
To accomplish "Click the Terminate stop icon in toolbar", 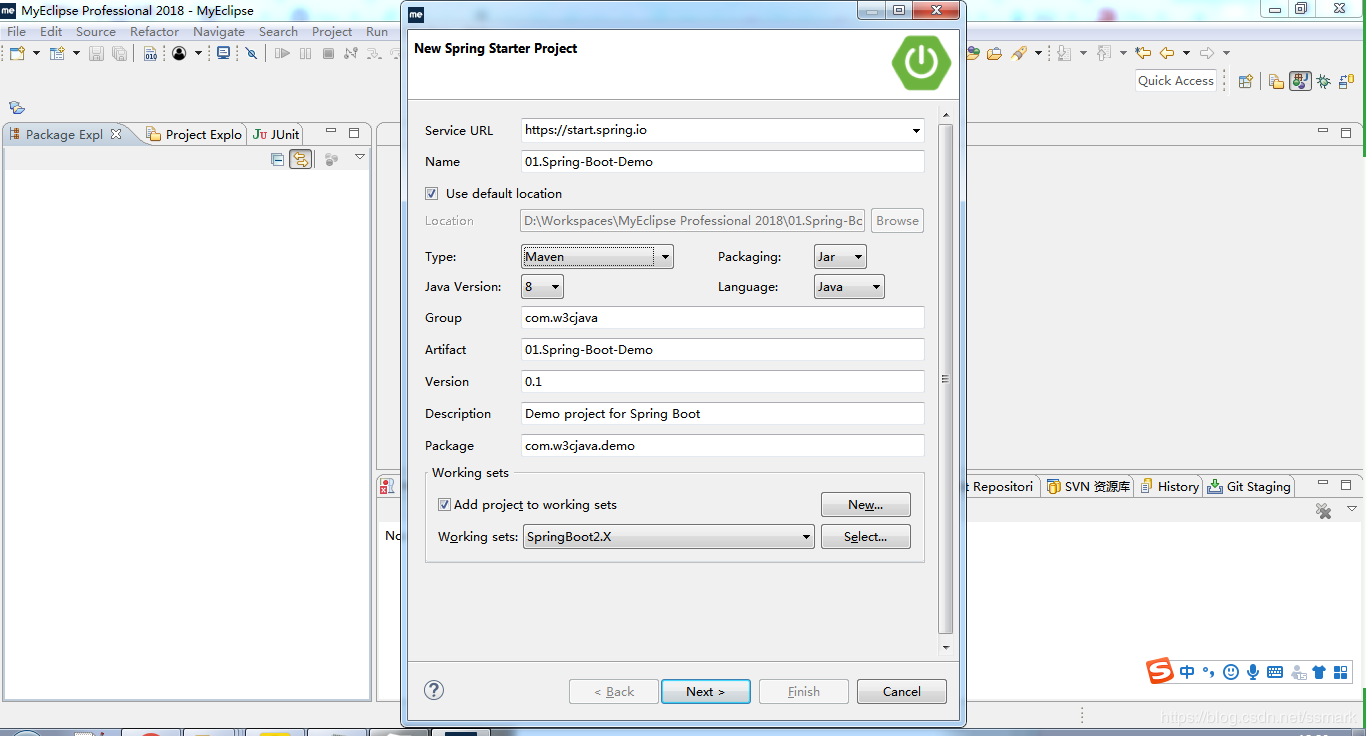I will point(328,53).
